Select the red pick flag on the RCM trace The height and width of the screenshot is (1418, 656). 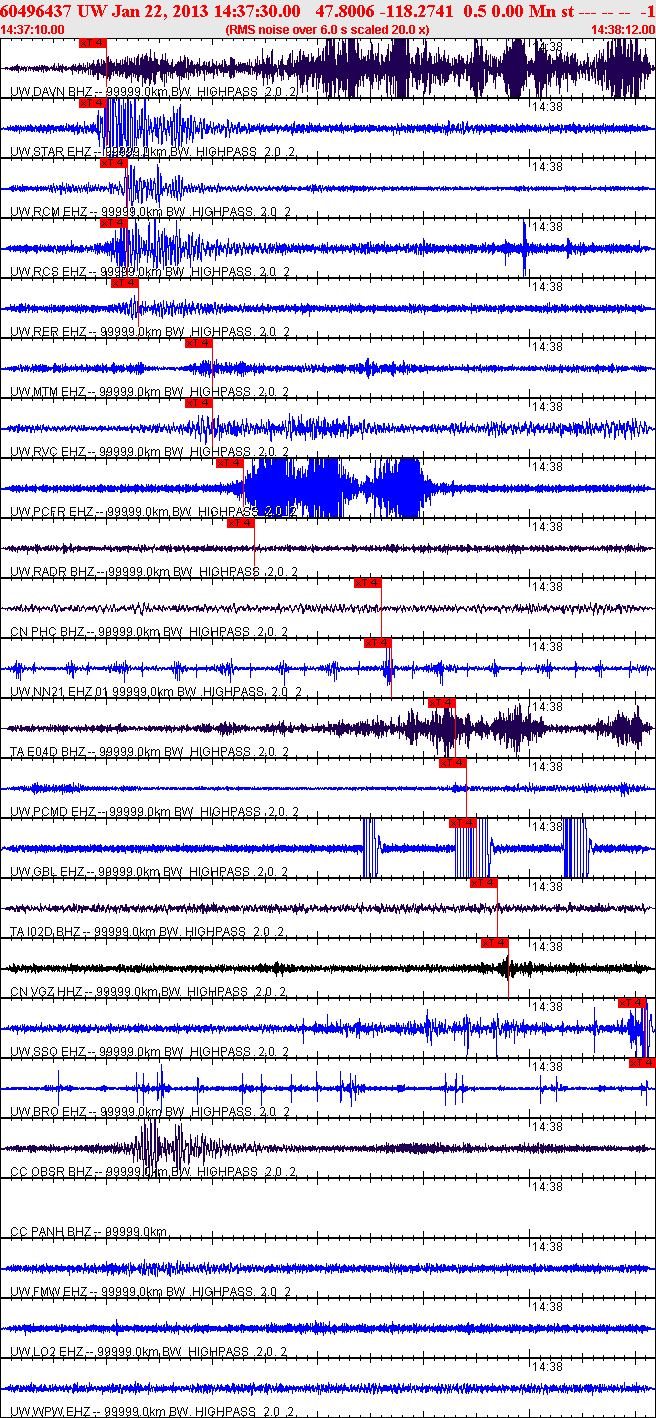pos(113,163)
